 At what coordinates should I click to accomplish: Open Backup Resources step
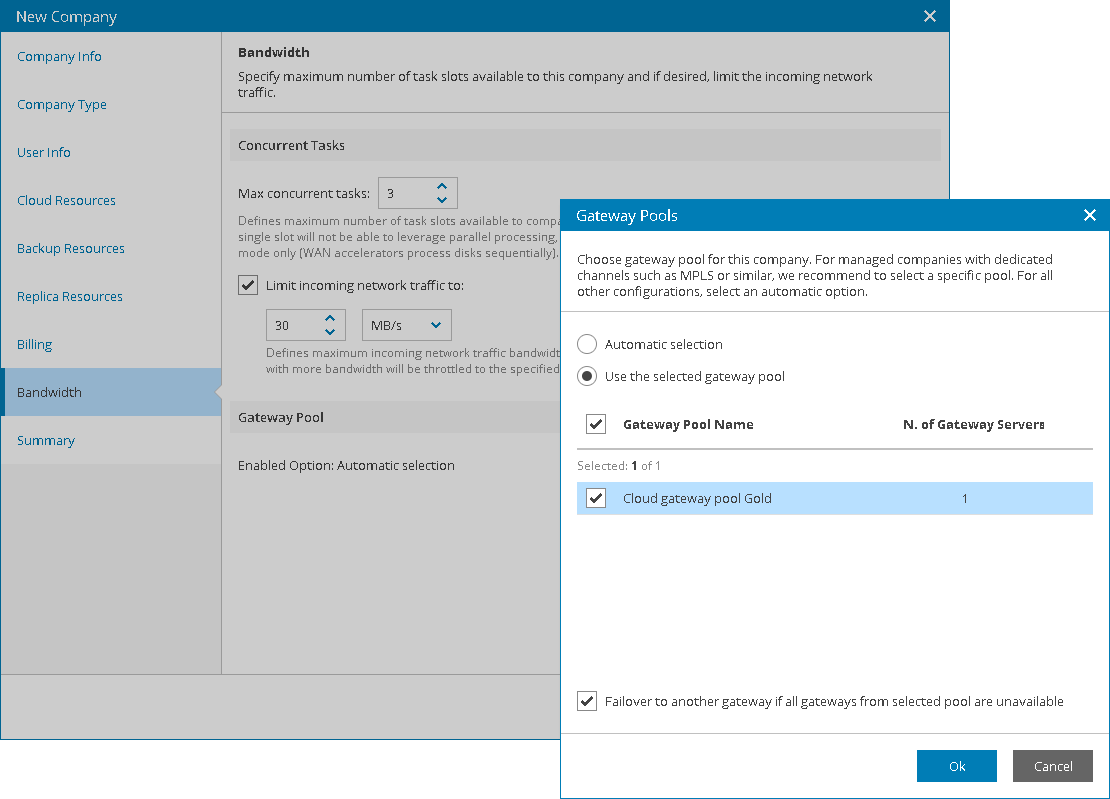click(x=71, y=248)
